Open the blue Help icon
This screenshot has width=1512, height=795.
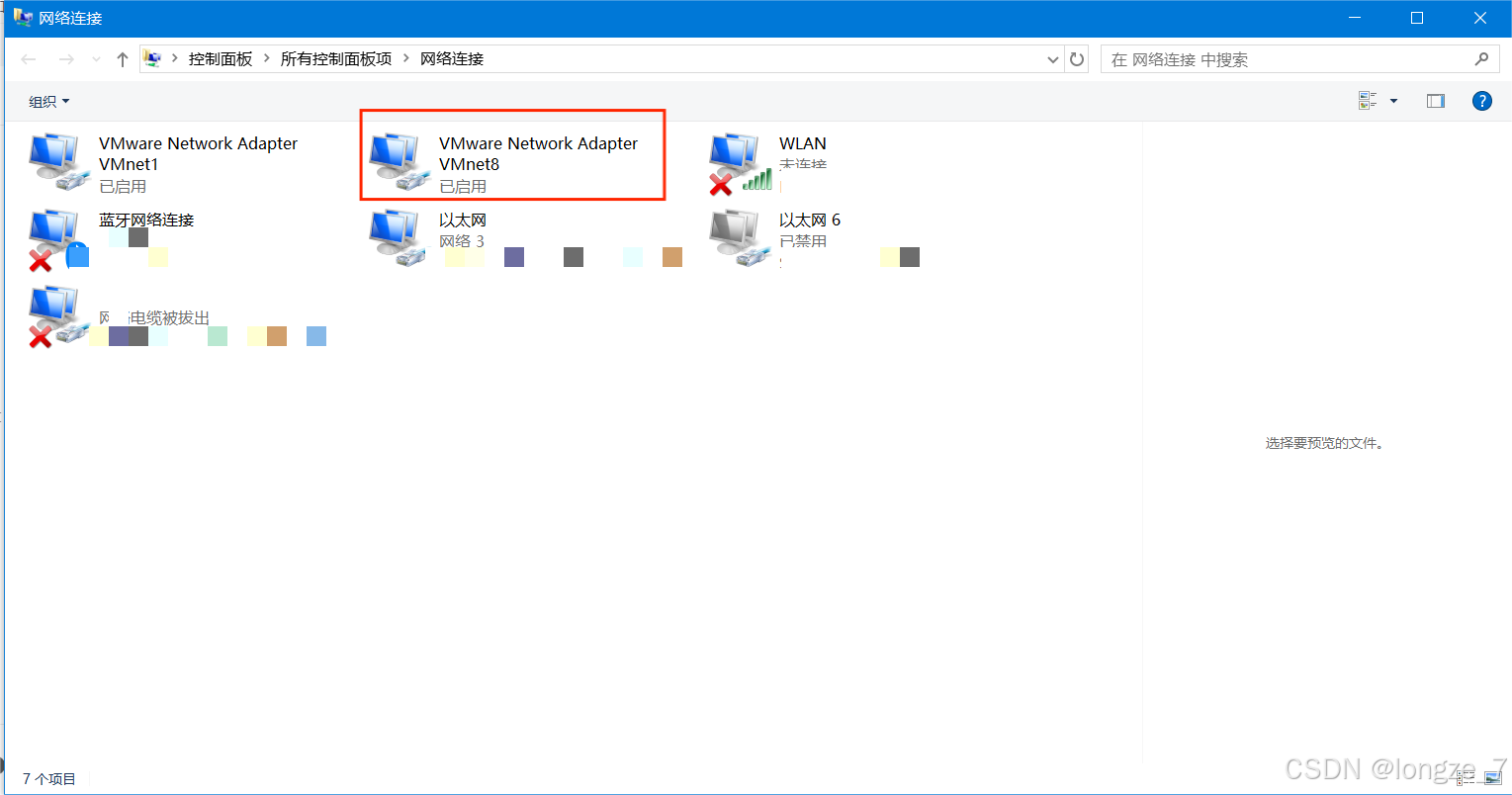click(x=1481, y=100)
